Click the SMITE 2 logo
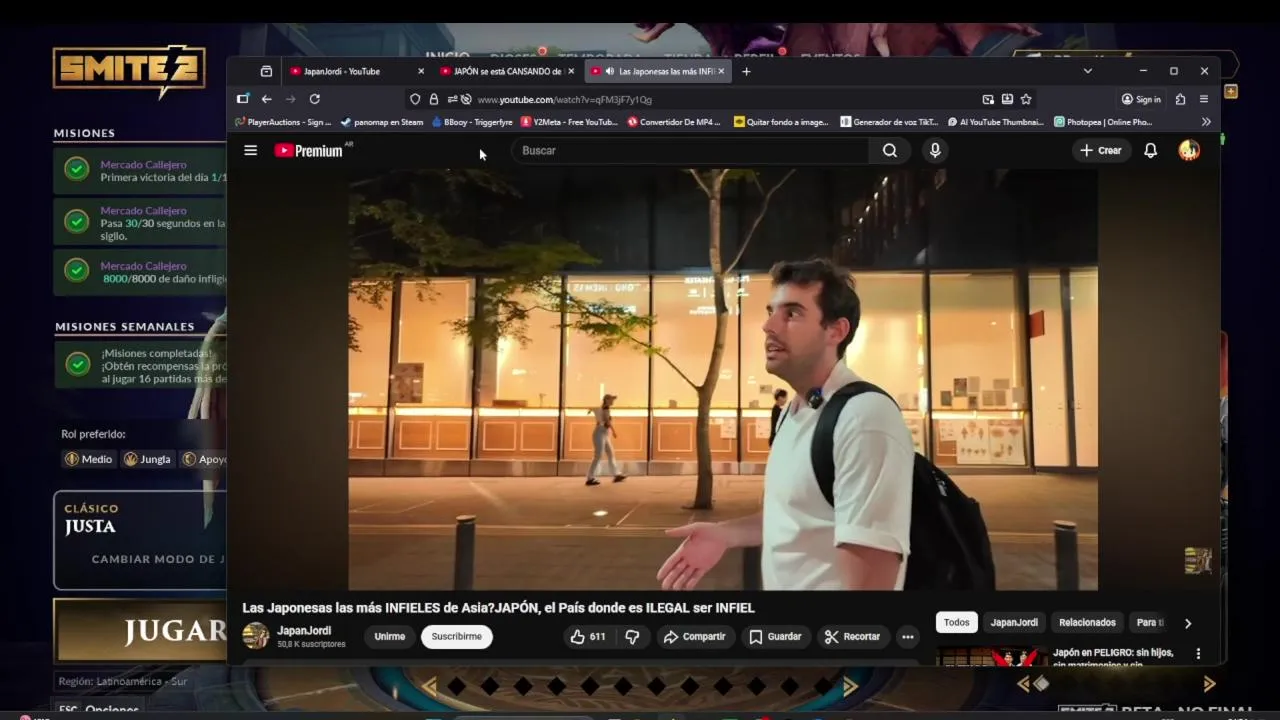The width and height of the screenshot is (1280, 720). (x=129, y=70)
